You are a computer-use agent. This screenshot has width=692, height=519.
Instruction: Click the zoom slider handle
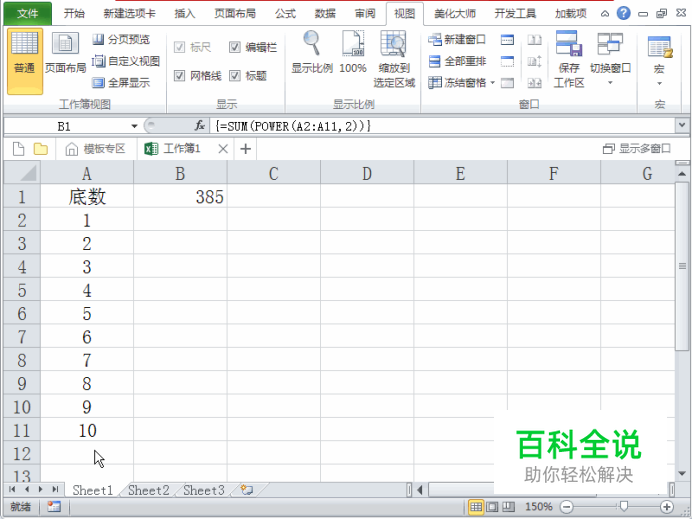tap(624, 507)
